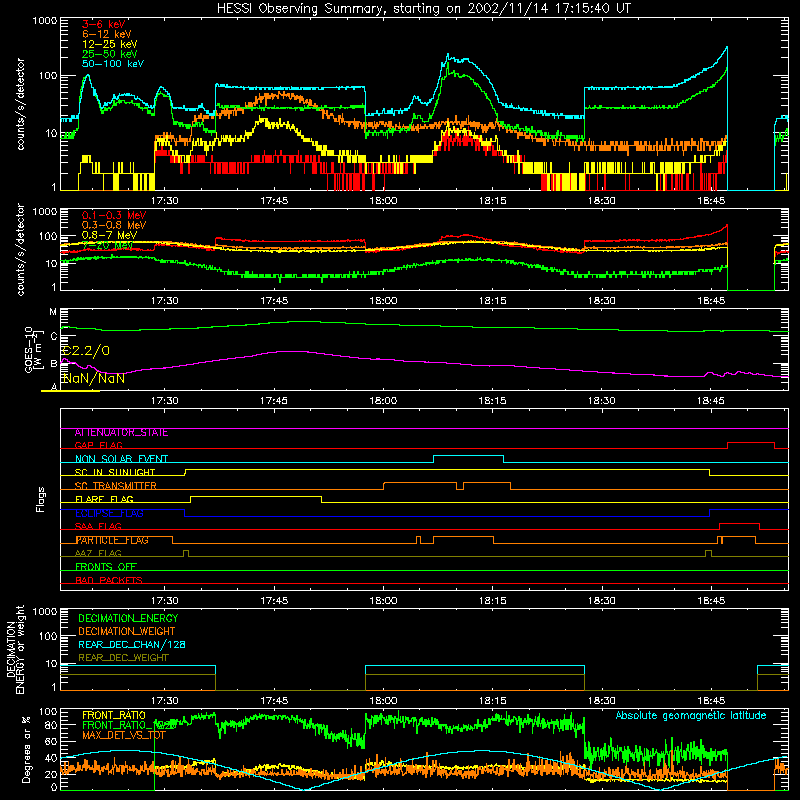
Task: Click the FLARE_FLAG label
Action: coord(104,499)
